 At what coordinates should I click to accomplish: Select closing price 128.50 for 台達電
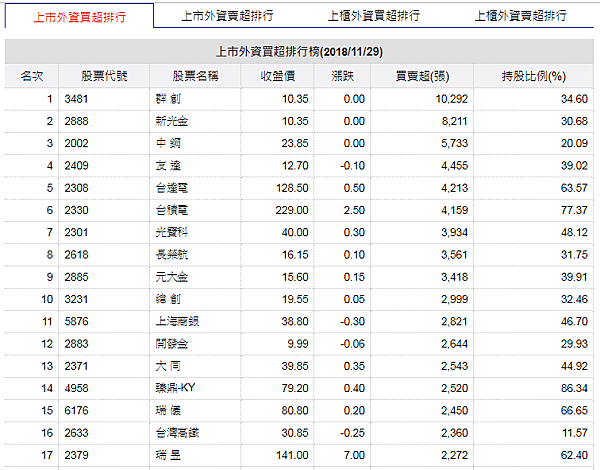click(x=292, y=188)
